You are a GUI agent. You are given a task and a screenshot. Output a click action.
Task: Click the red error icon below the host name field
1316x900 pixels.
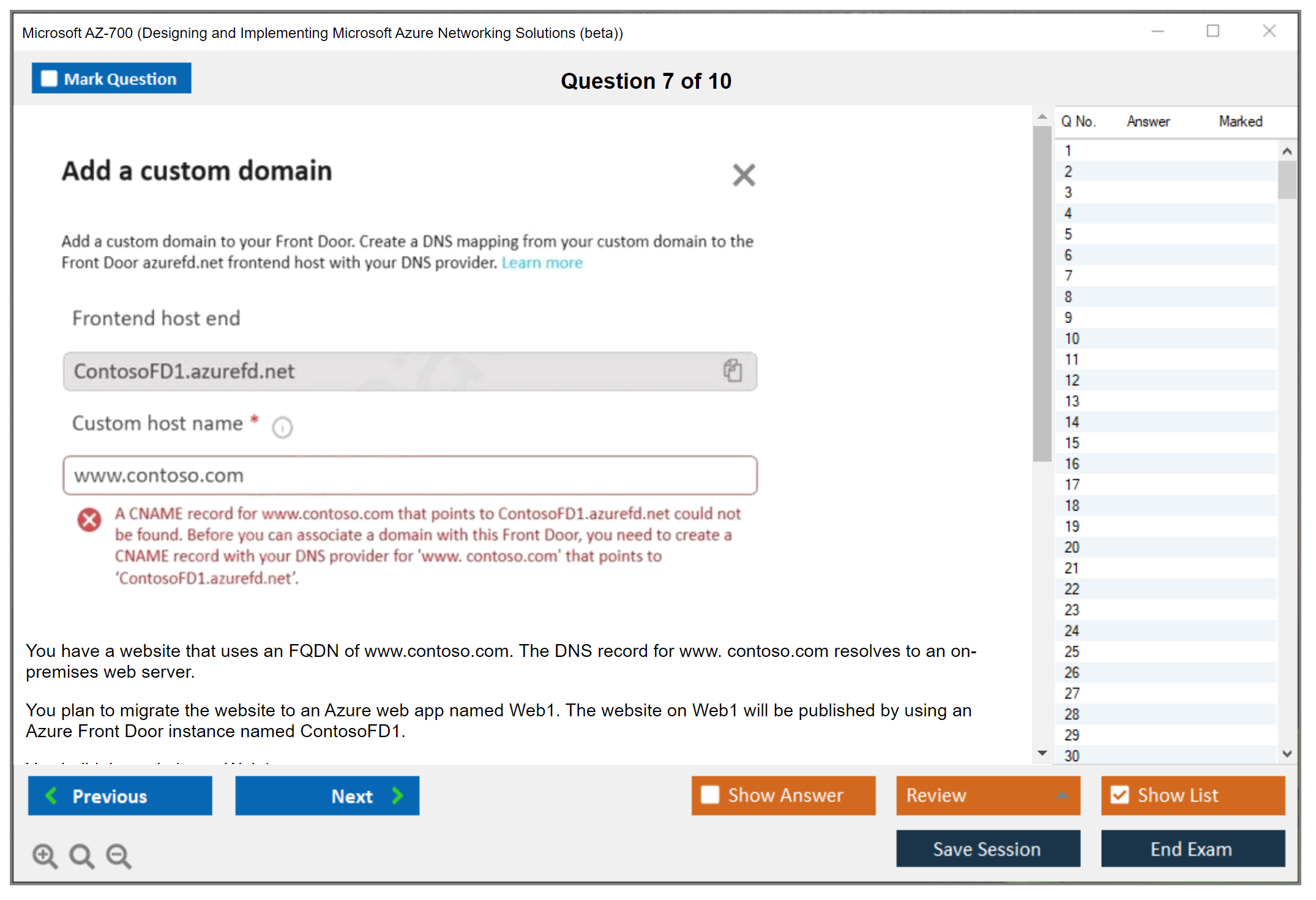(89, 520)
